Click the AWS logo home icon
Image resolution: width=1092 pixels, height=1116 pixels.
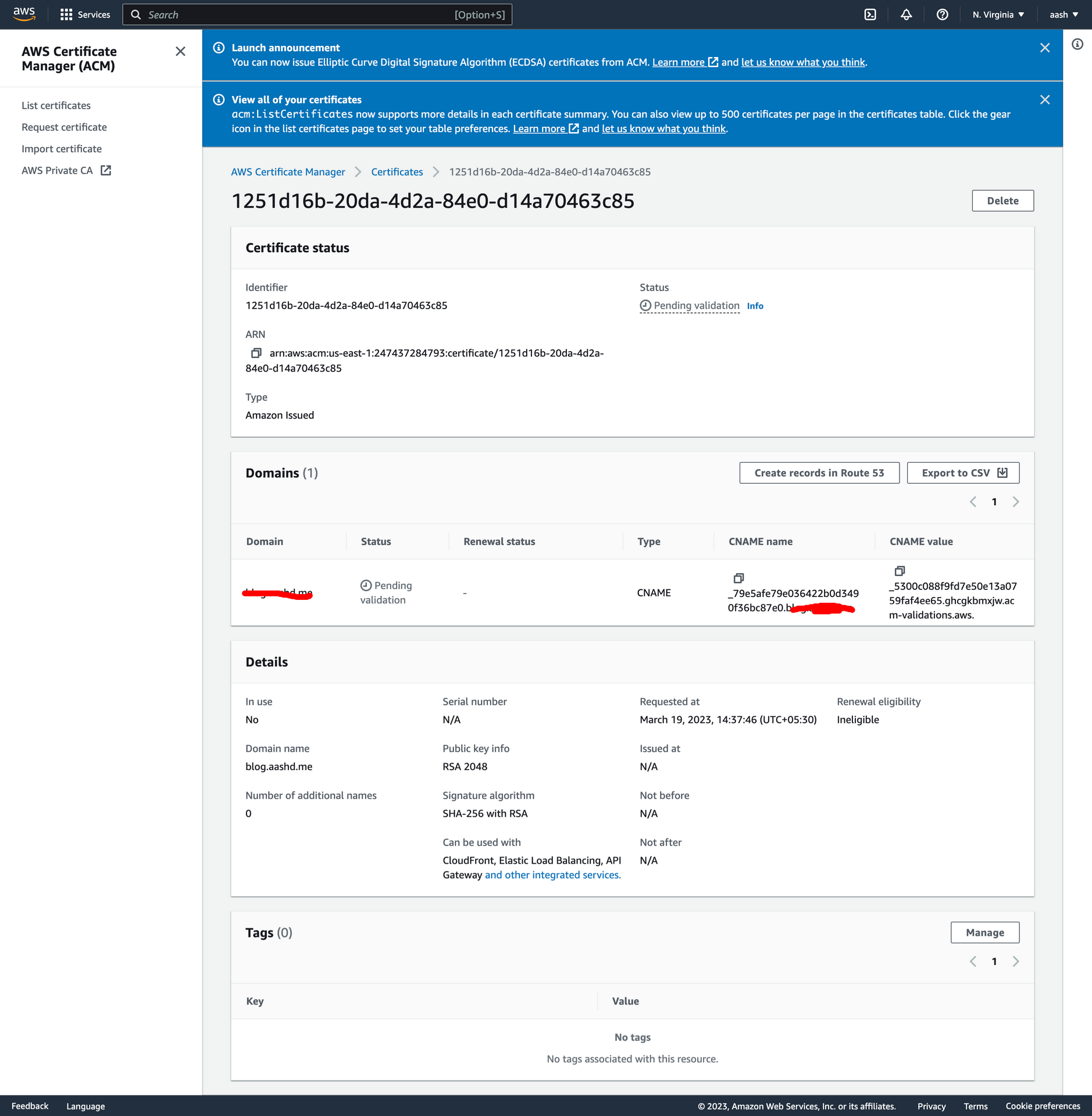tap(24, 14)
